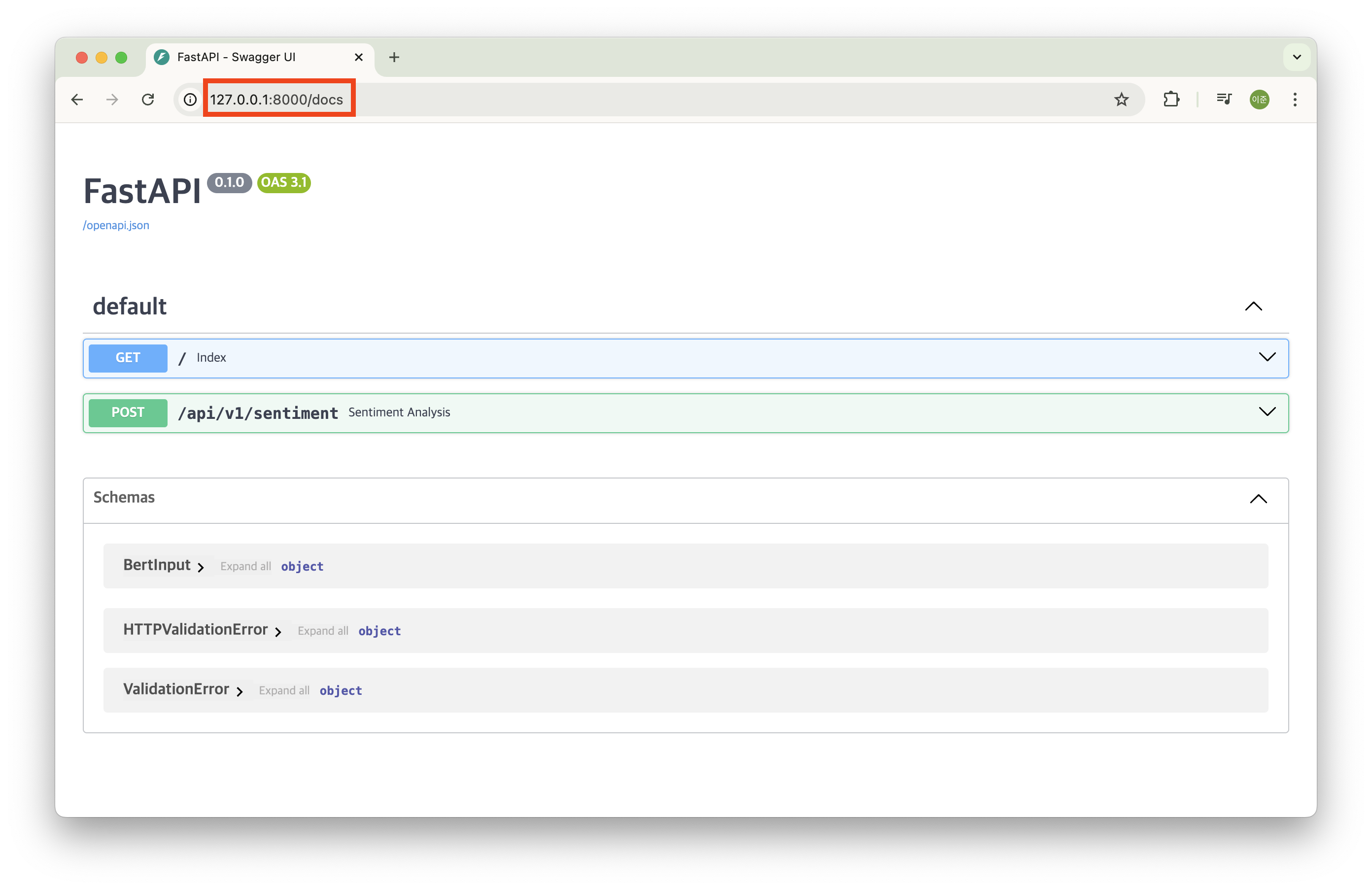Collapse the Schemas section
This screenshot has height=890, width=1372.
click(x=1258, y=499)
